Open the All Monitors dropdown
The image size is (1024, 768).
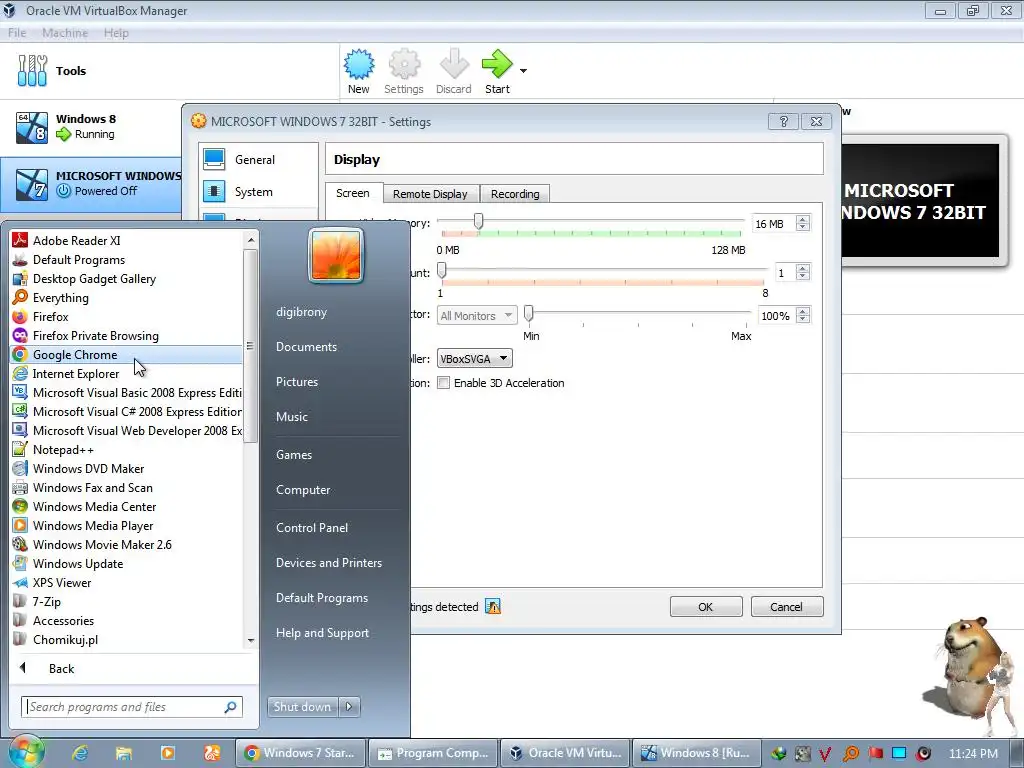coord(477,315)
